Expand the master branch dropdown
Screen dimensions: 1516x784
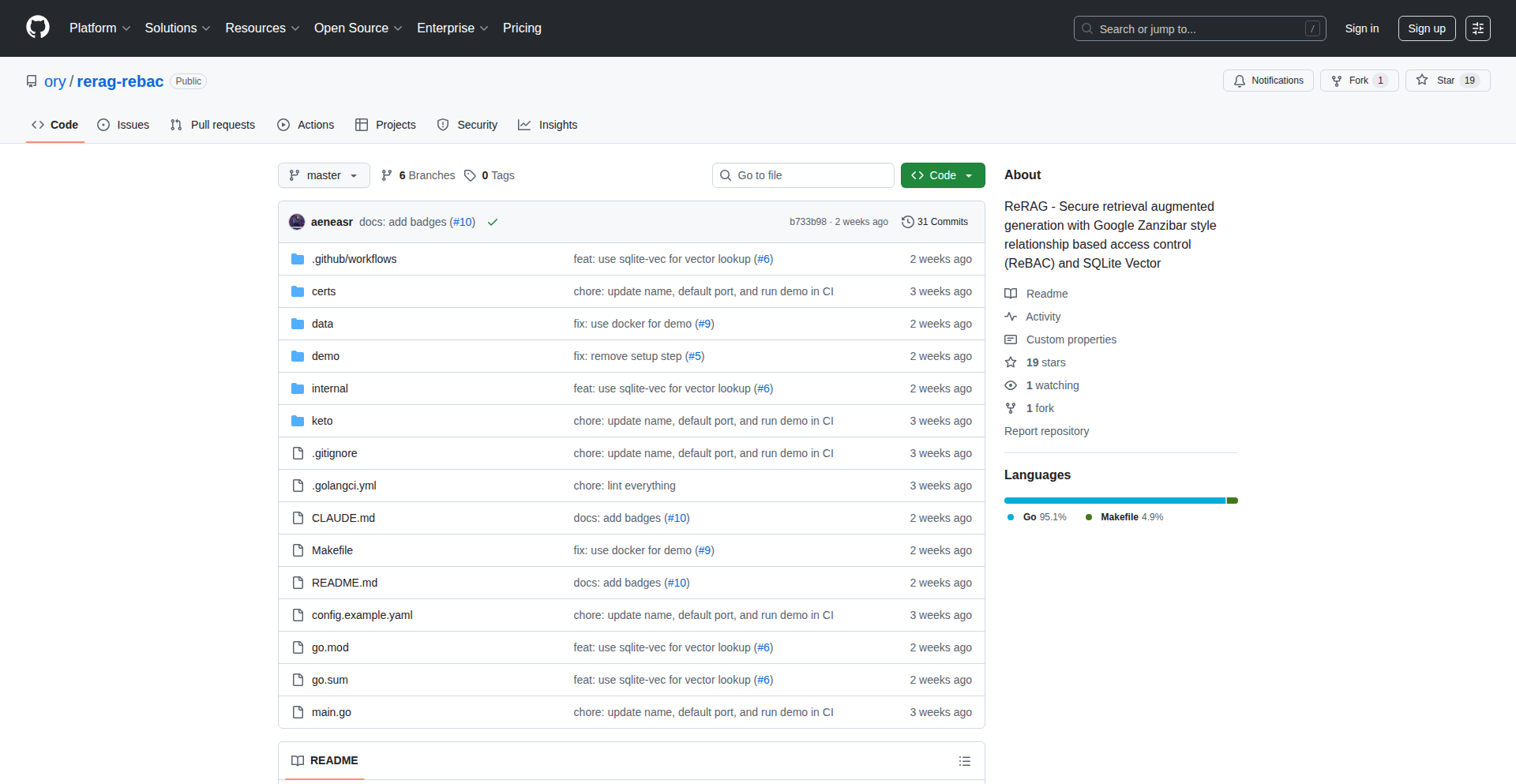pyautogui.click(x=324, y=175)
